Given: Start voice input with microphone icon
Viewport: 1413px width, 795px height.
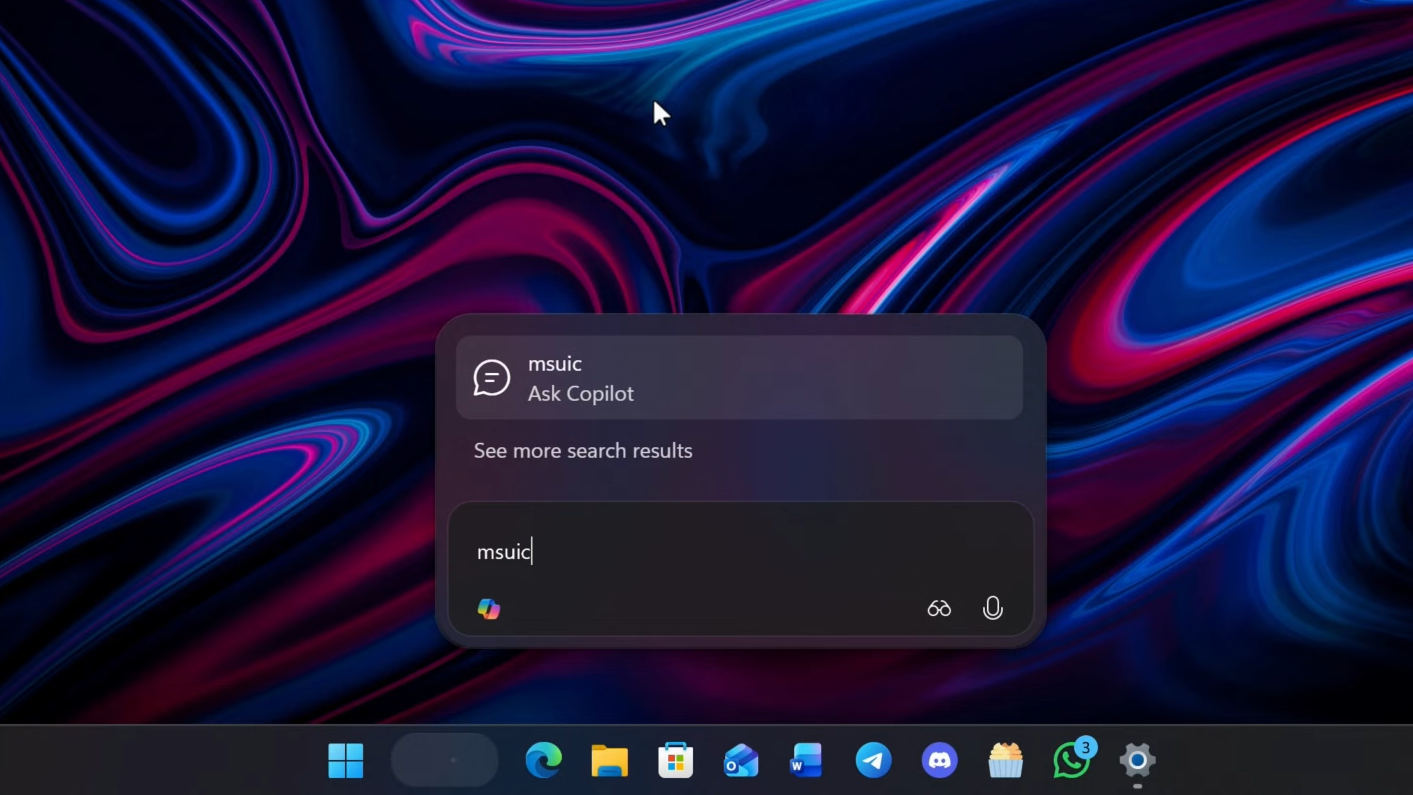Looking at the screenshot, I should pyautogui.click(x=992, y=608).
